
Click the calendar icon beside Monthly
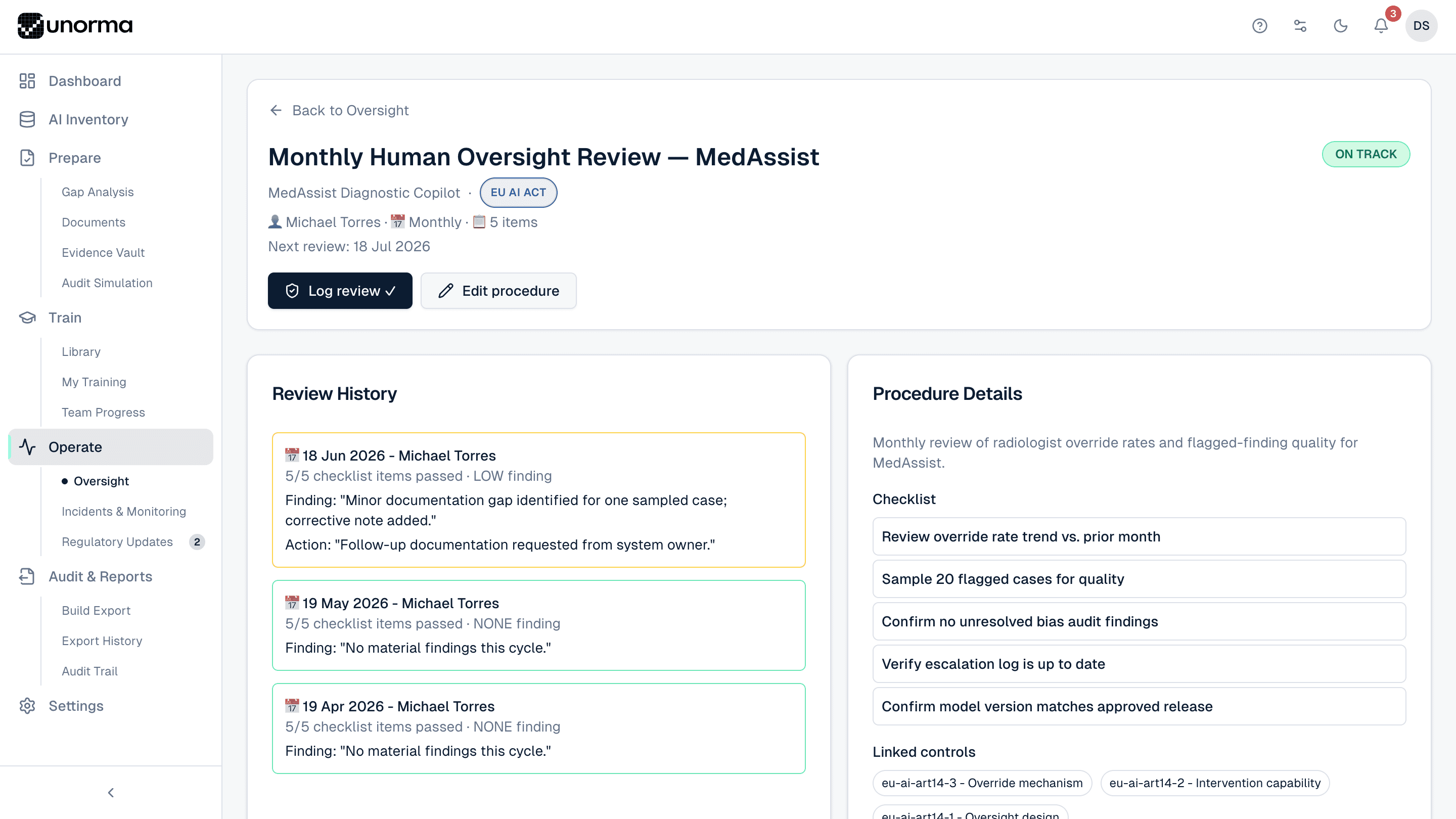pyautogui.click(x=398, y=221)
